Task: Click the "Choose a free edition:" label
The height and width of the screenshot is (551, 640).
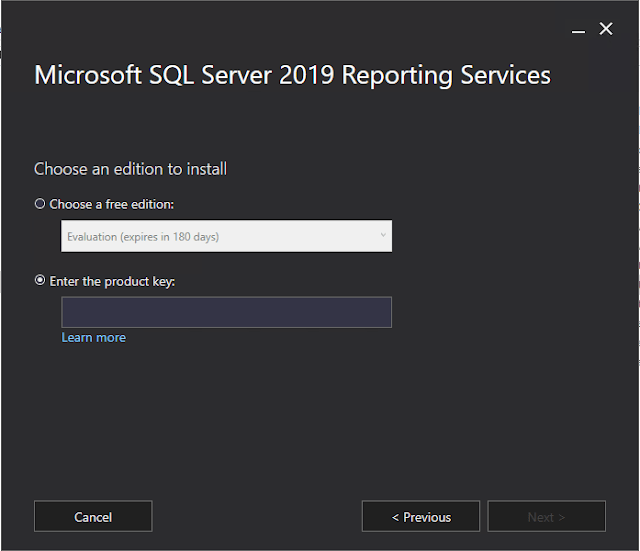Action: point(111,204)
